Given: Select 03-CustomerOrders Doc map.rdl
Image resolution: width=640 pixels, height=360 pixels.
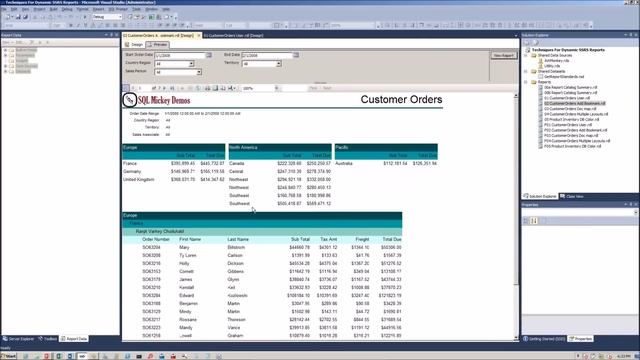Looking at the screenshot, I should [570, 109].
